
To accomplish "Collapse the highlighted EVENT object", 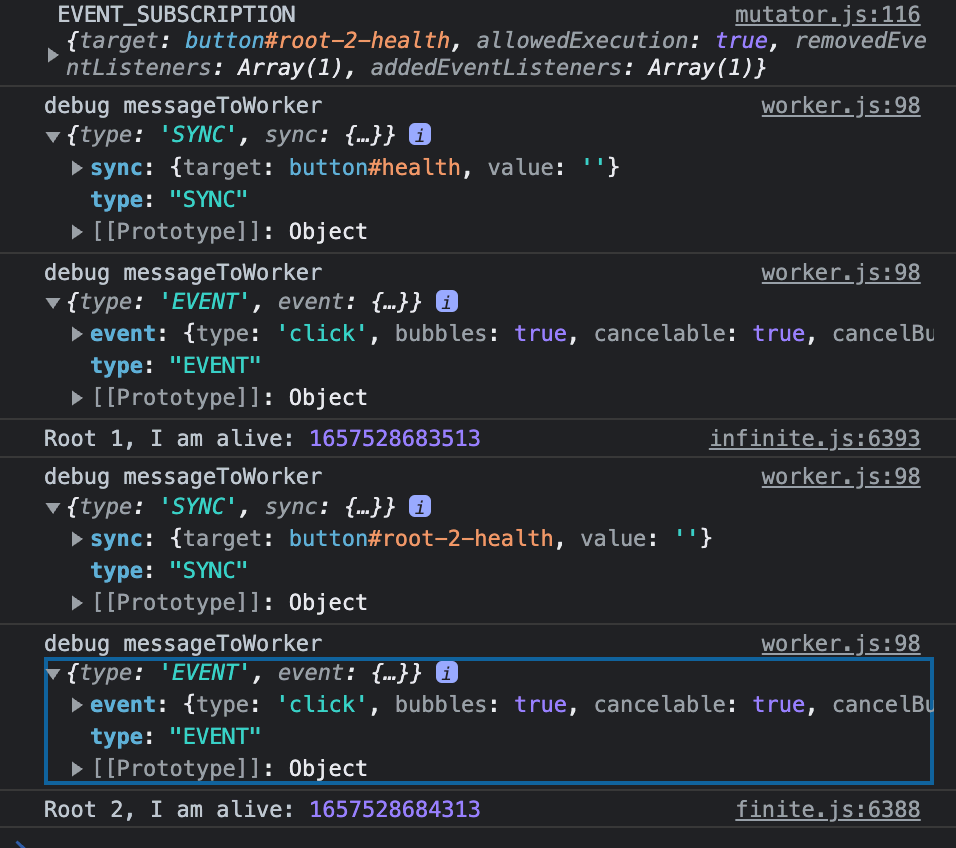I will pos(53,673).
